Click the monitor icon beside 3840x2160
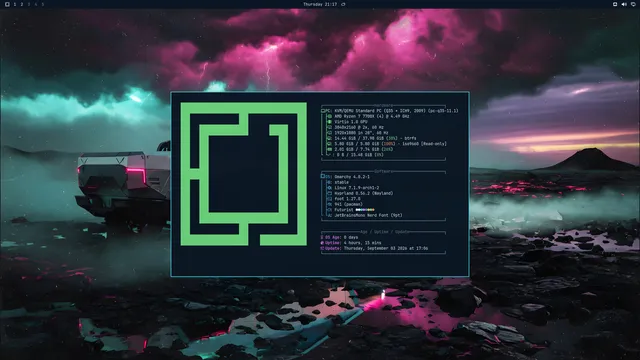 (329, 127)
